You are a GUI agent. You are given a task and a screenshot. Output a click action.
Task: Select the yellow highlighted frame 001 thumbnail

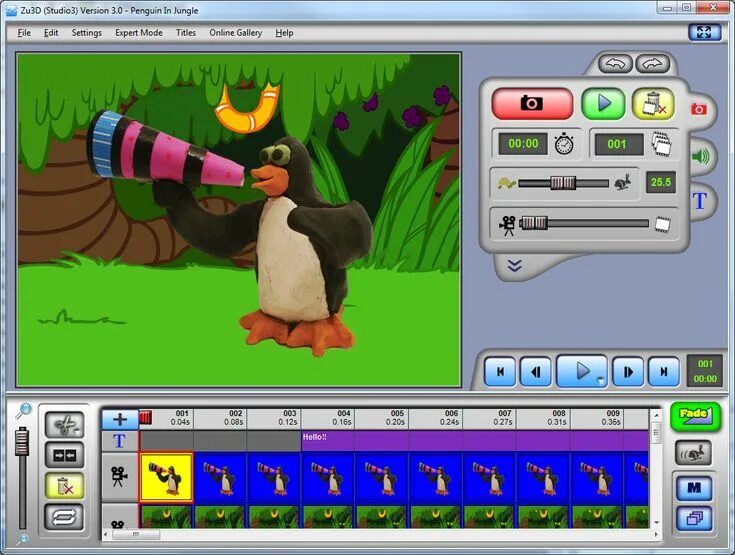tap(166, 478)
